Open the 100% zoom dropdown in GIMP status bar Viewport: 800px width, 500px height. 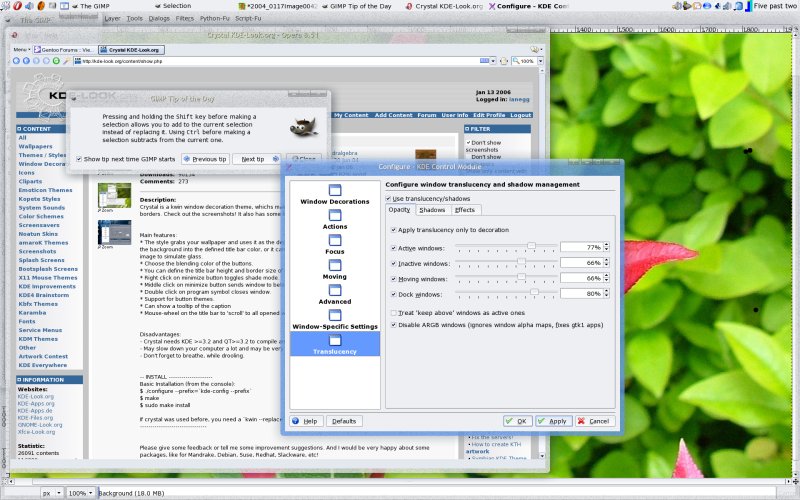click(81, 493)
